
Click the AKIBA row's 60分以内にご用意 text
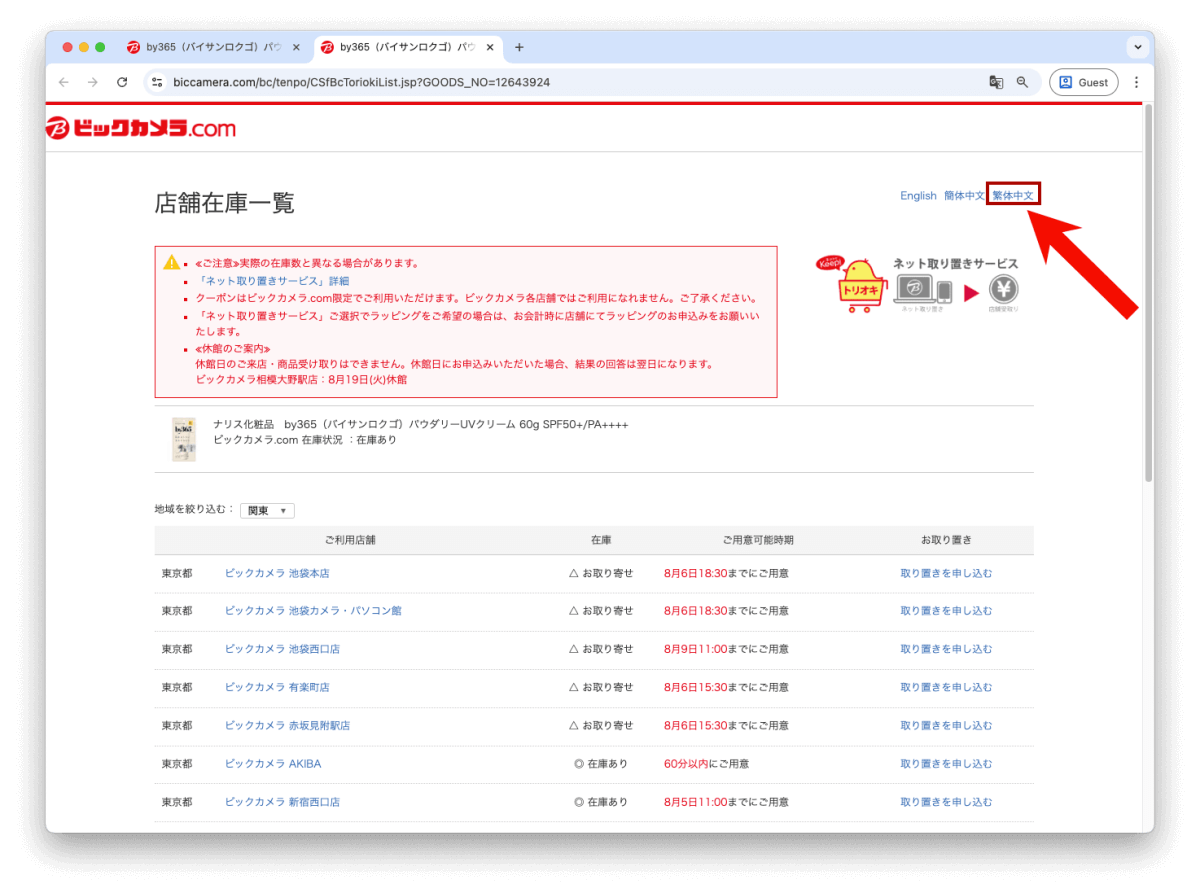[x=706, y=764]
